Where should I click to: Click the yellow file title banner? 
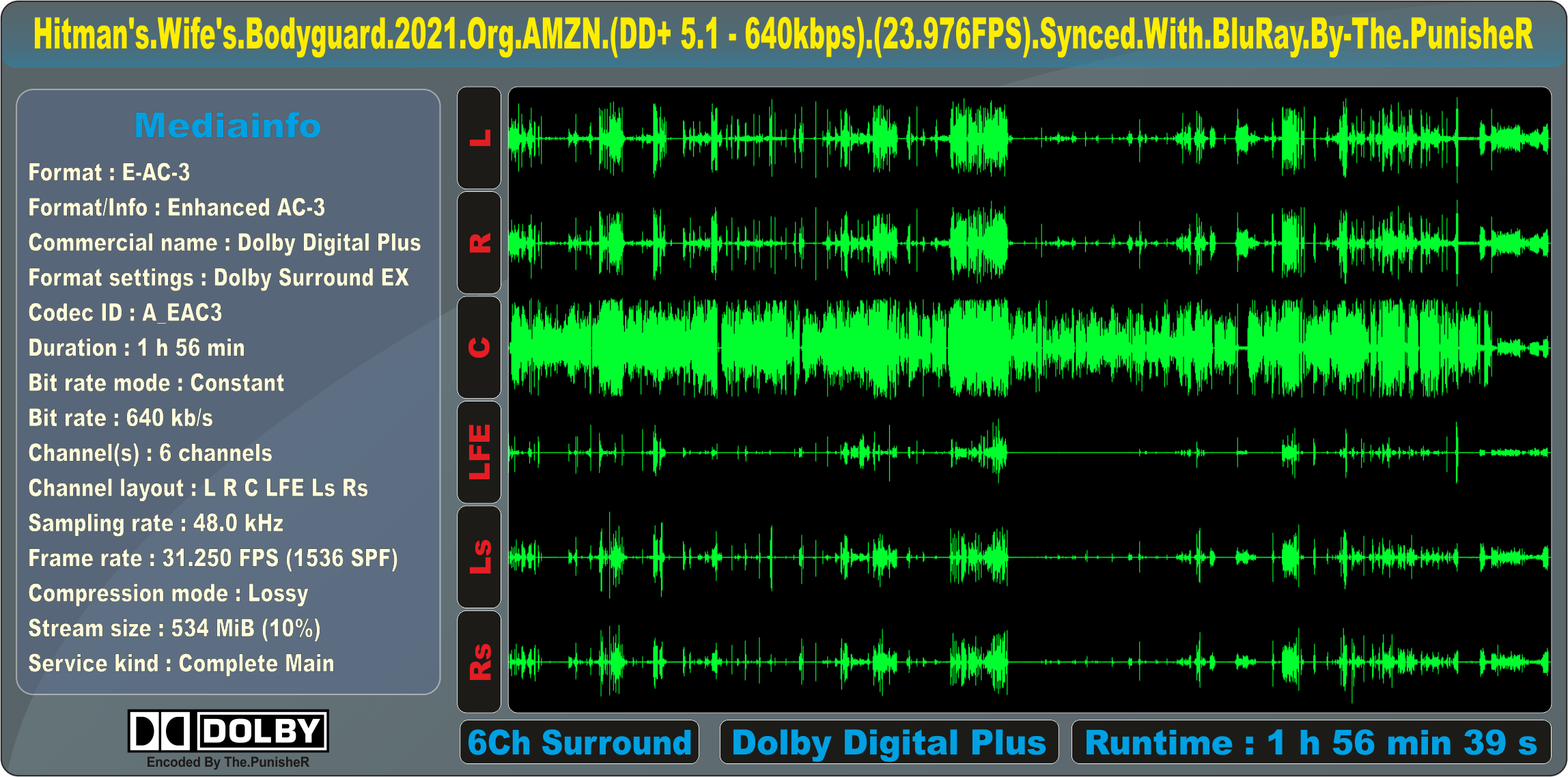(x=783, y=34)
